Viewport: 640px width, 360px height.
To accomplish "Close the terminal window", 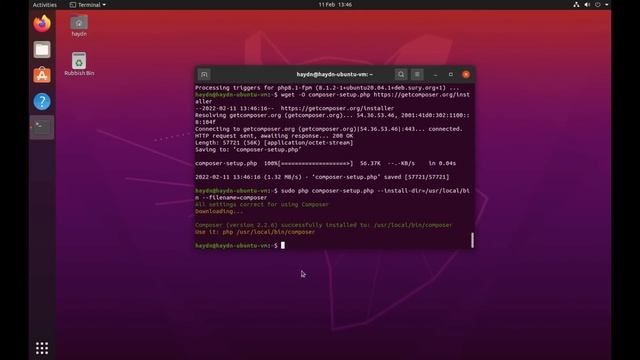I will (466, 74).
